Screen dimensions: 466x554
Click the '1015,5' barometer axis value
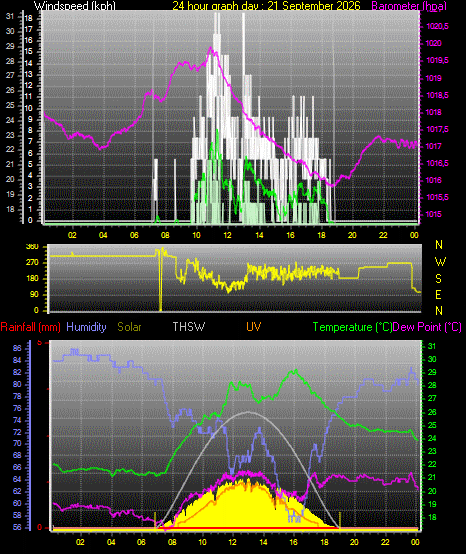[x=437, y=198]
